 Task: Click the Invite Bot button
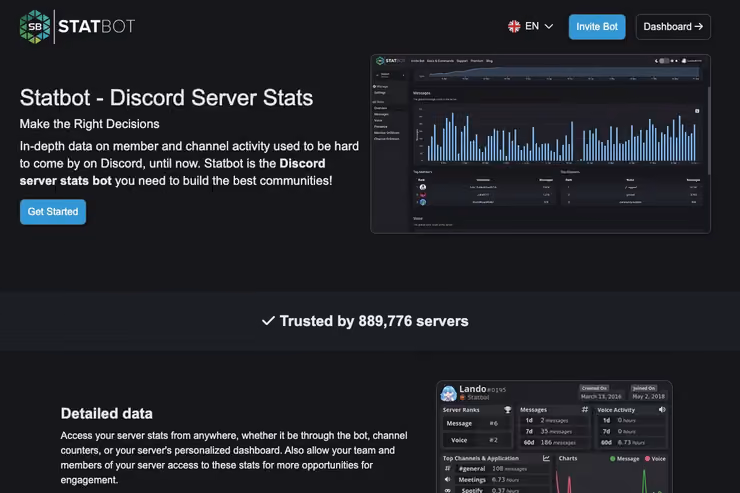[x=597, y=27]
